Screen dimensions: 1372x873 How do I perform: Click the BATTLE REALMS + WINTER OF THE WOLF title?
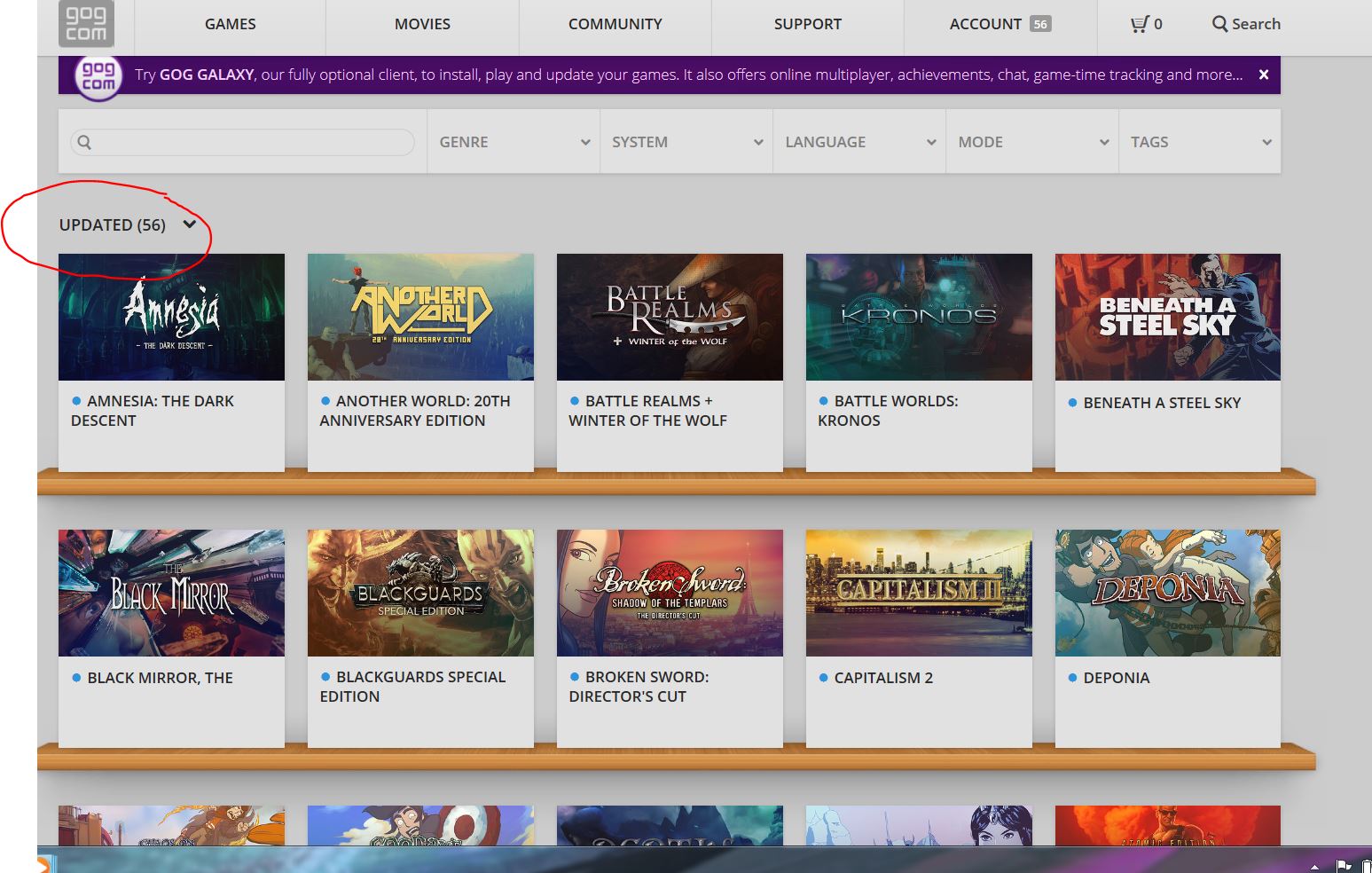647,411
